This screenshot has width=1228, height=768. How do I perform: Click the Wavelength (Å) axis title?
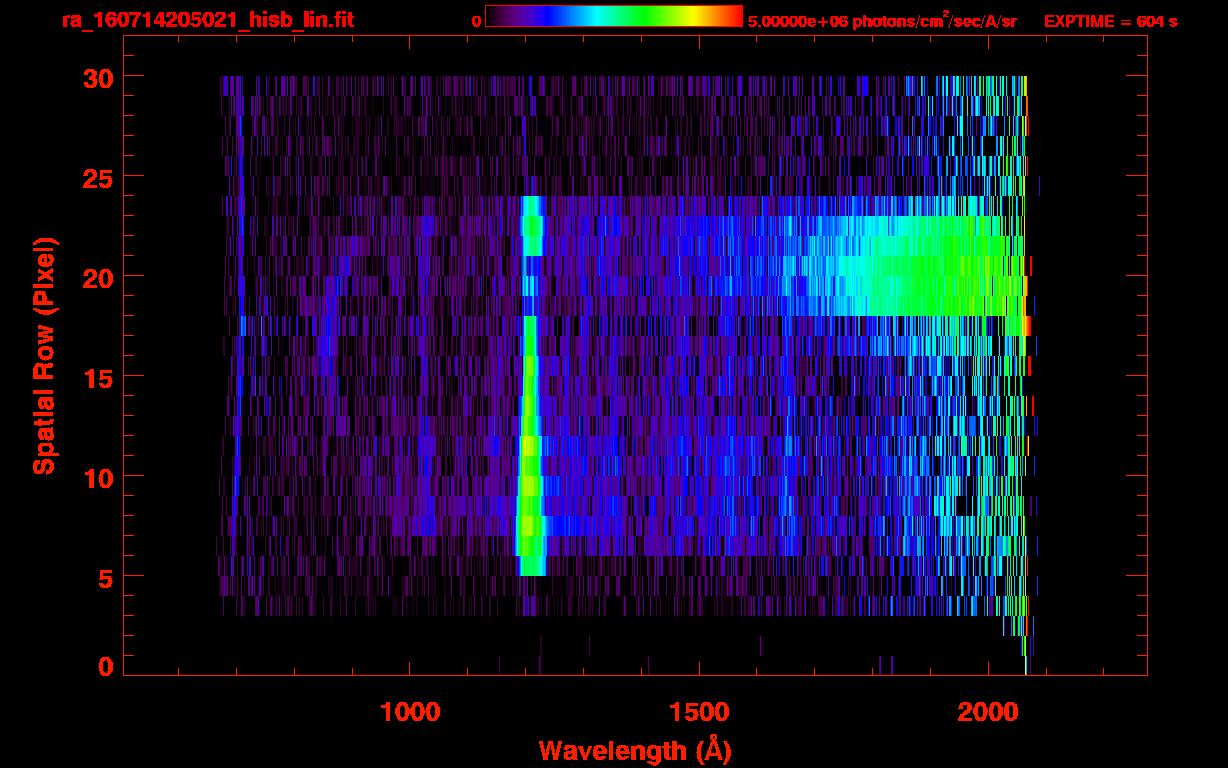635,750
